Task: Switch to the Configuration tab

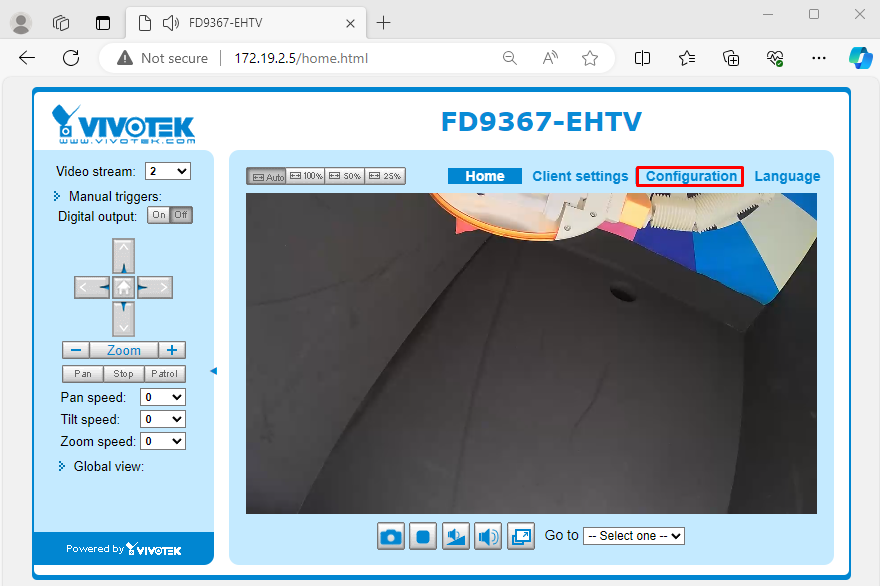Action: pos(689,176)
